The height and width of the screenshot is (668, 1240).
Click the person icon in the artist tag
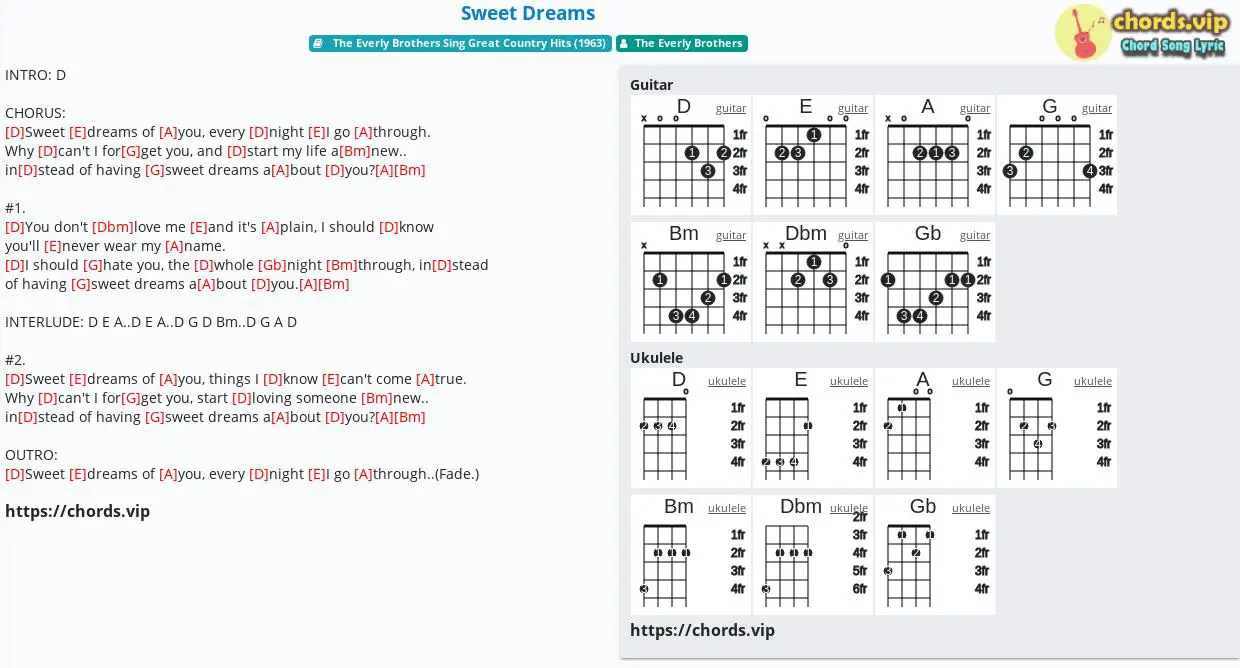pos(623,44)
